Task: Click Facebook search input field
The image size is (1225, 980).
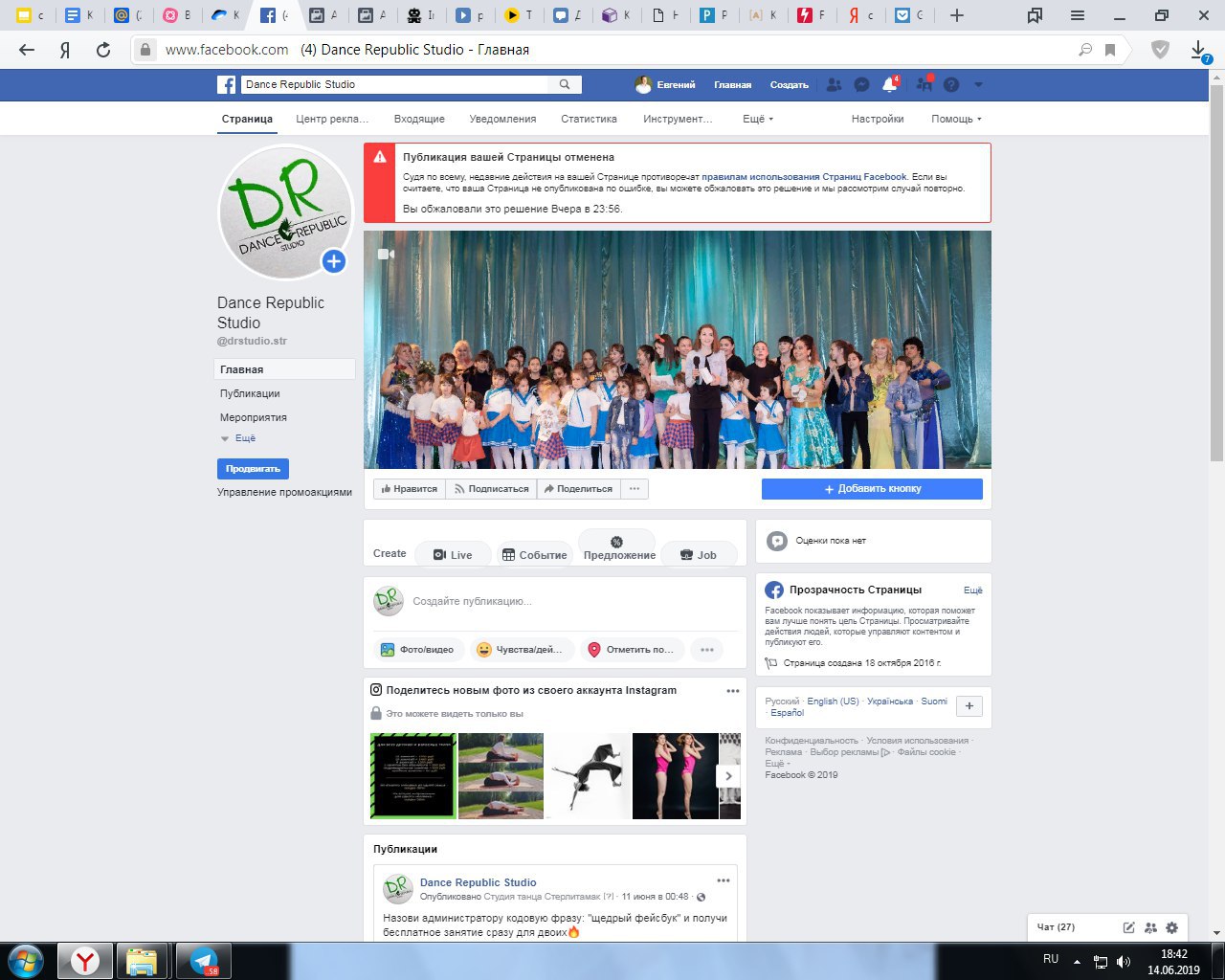Action: pyautogui.click(x=395, y=84)
